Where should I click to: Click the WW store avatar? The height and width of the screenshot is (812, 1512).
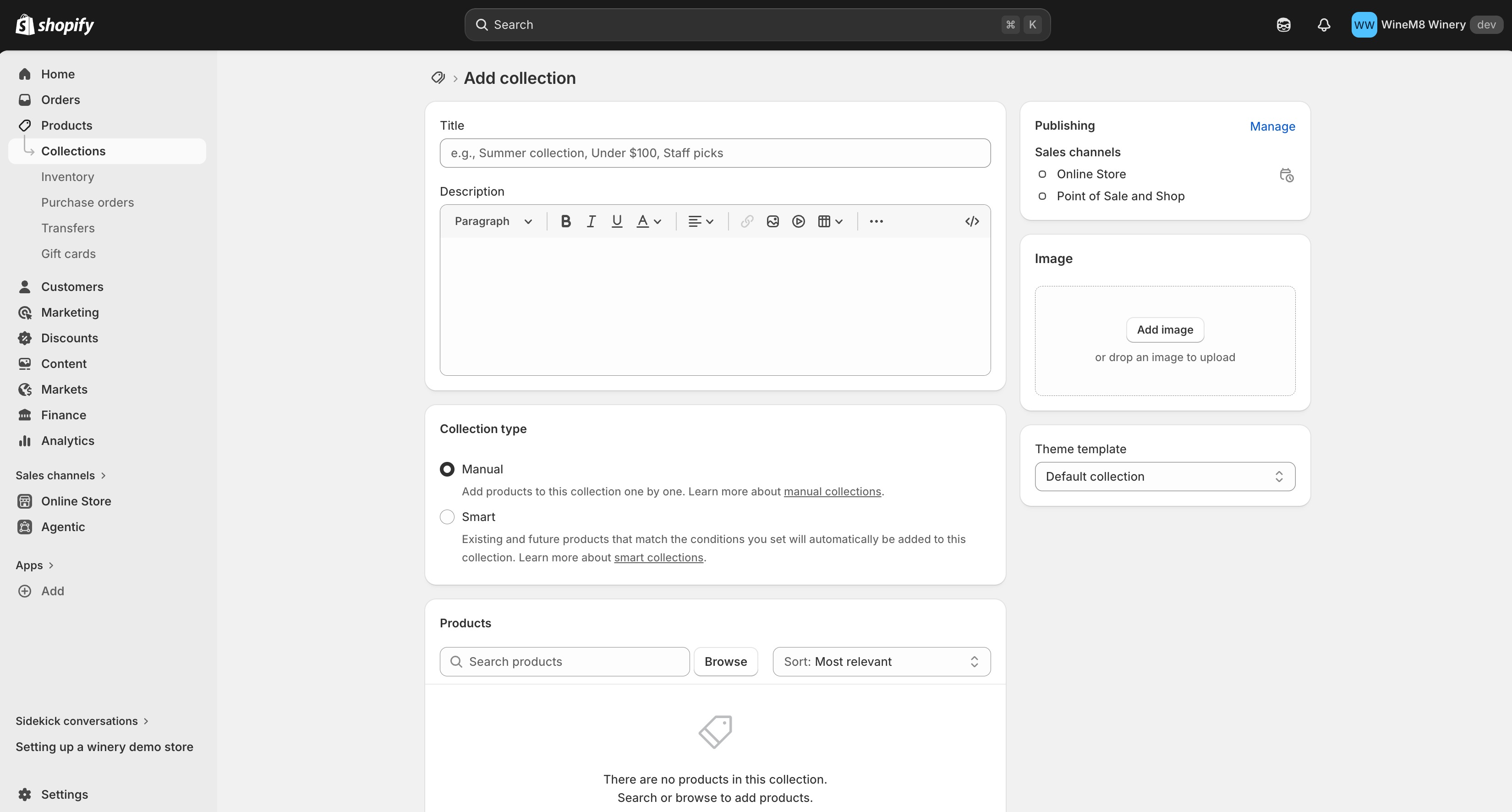coord(1364,25)
